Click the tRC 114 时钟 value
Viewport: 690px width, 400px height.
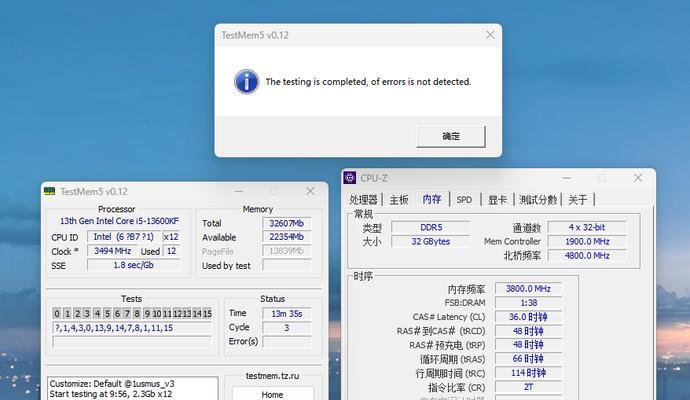pyautogui.click(x=528, y=373)
